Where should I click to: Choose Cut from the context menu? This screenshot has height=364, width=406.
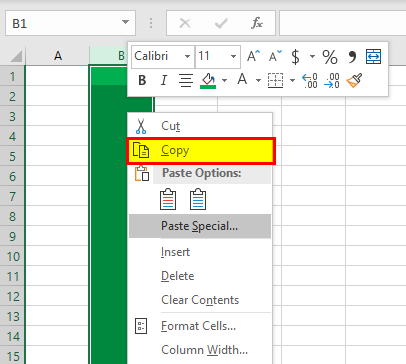click(x=200, y=126)
